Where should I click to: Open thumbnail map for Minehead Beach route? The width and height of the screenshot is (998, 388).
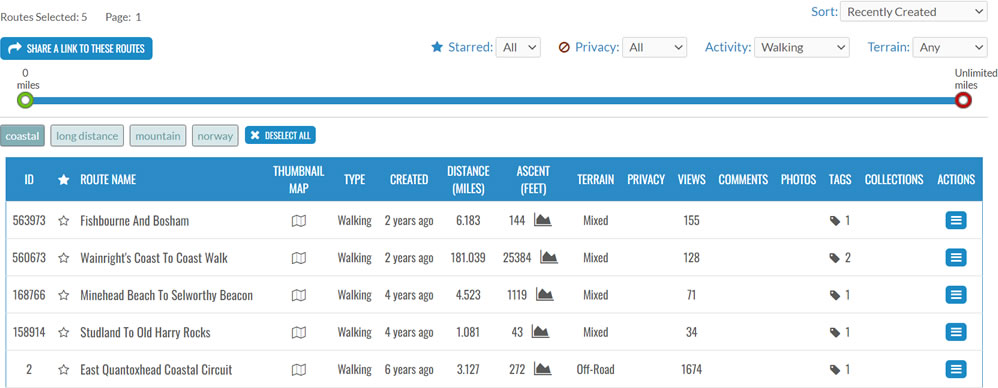point(299,295)
